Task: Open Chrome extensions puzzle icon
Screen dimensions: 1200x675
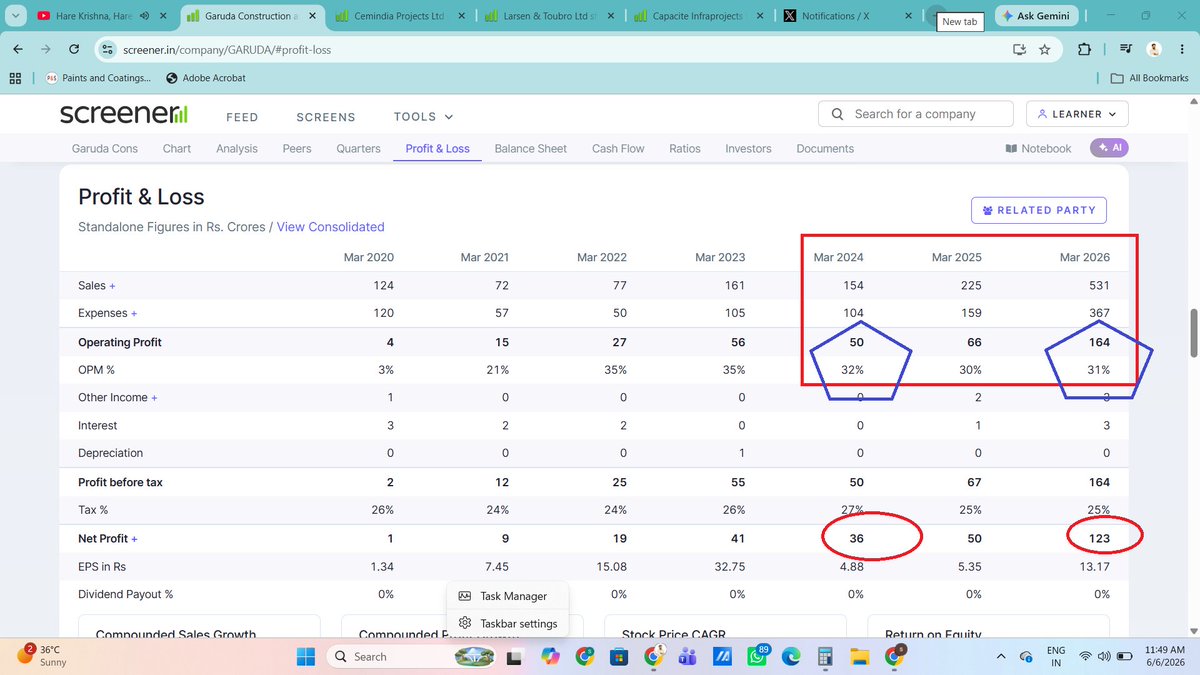Action: (x=1085, y=49)
